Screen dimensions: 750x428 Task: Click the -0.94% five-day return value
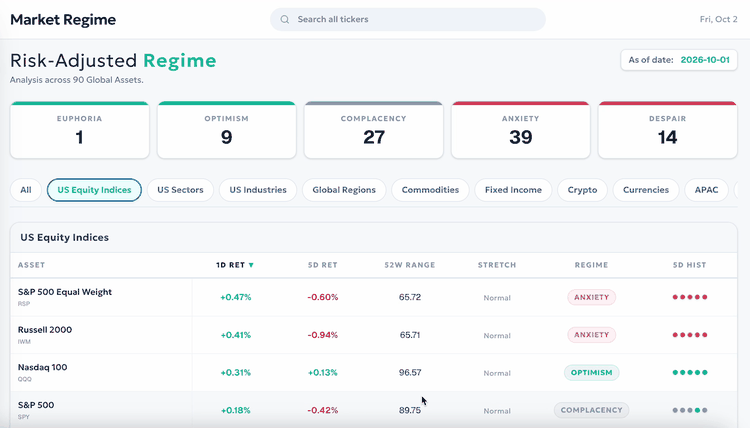tap(322, 335)
